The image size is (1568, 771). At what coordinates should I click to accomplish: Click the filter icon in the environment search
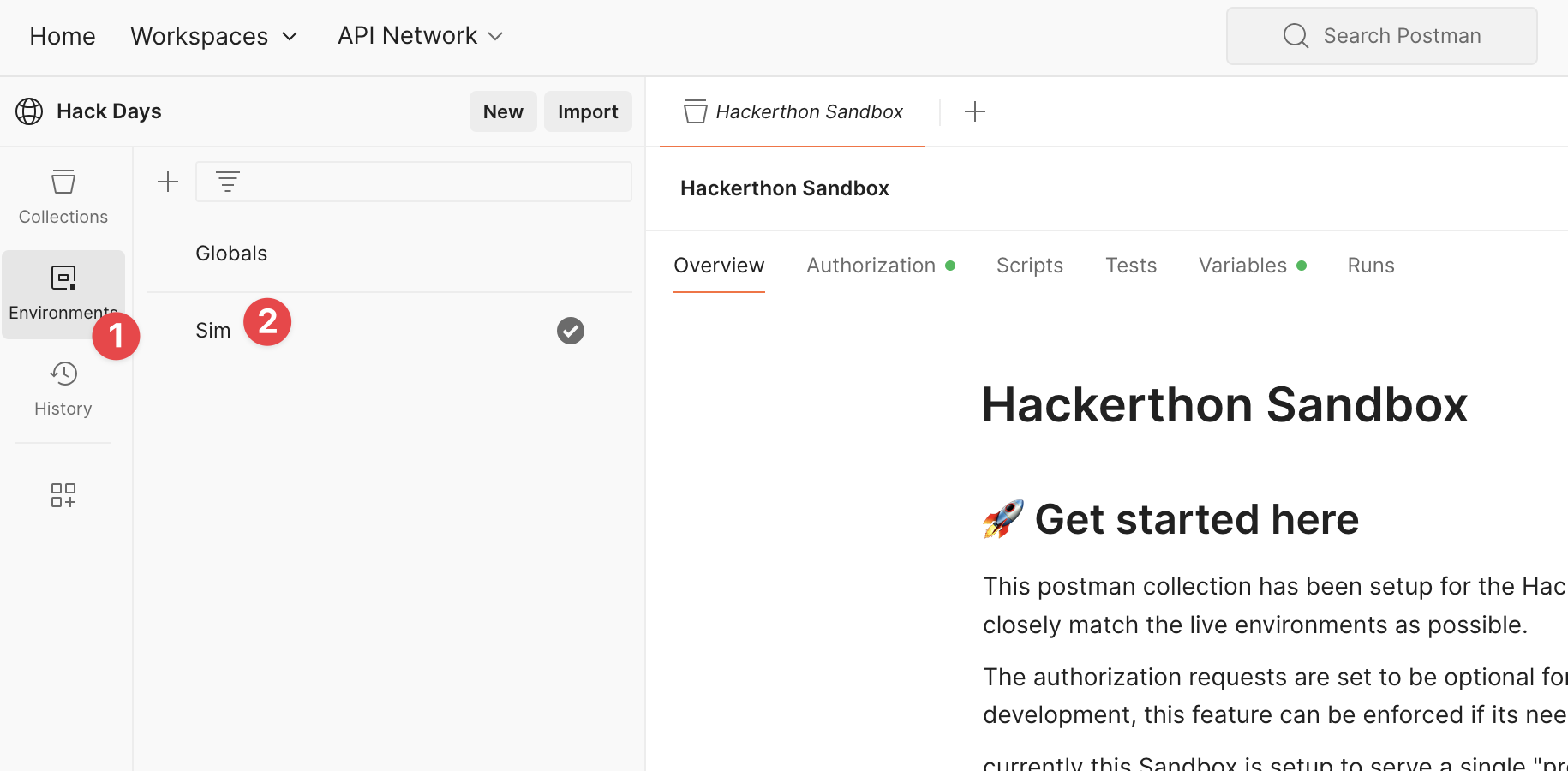tap(228, 182)
